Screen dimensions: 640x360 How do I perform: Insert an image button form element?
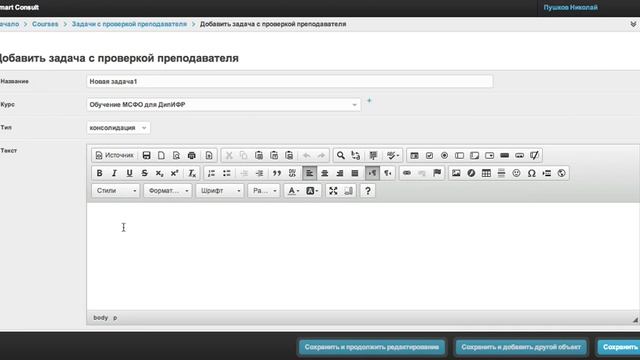coord(520,156)
